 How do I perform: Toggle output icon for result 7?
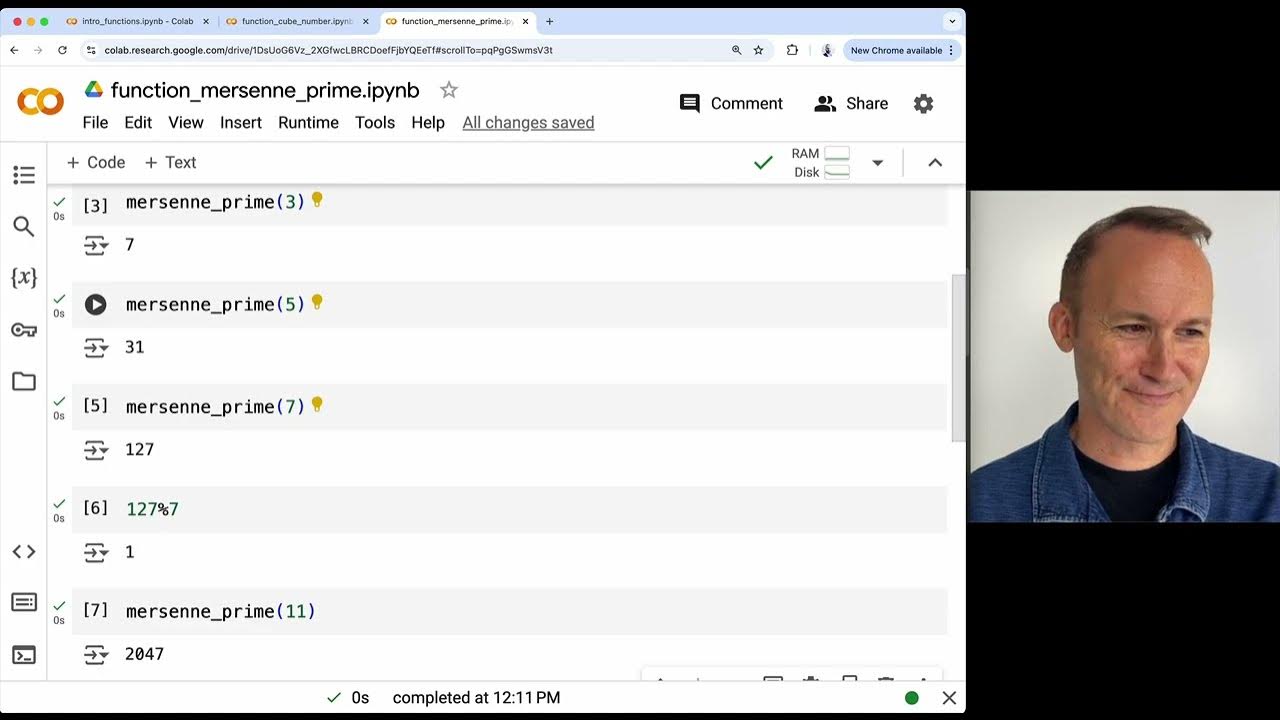[x=96, y=246]
